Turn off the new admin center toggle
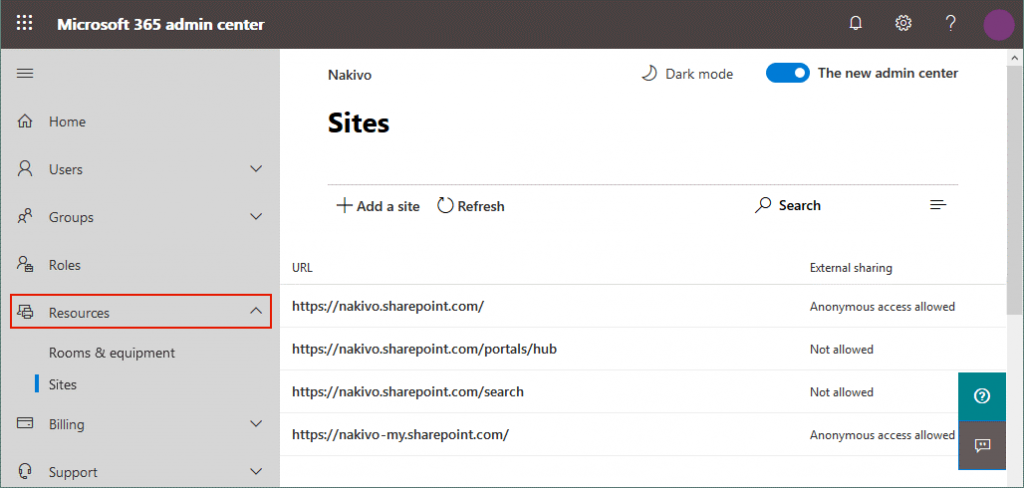 (787, 73)
